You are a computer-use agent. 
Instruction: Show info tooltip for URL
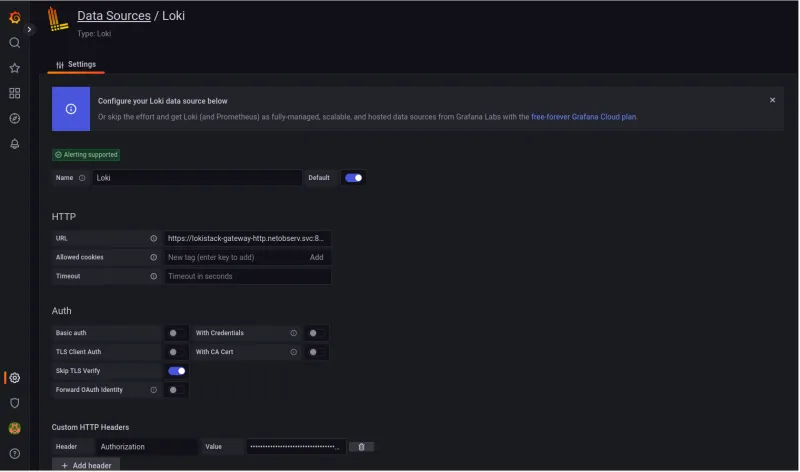point(154,238)
